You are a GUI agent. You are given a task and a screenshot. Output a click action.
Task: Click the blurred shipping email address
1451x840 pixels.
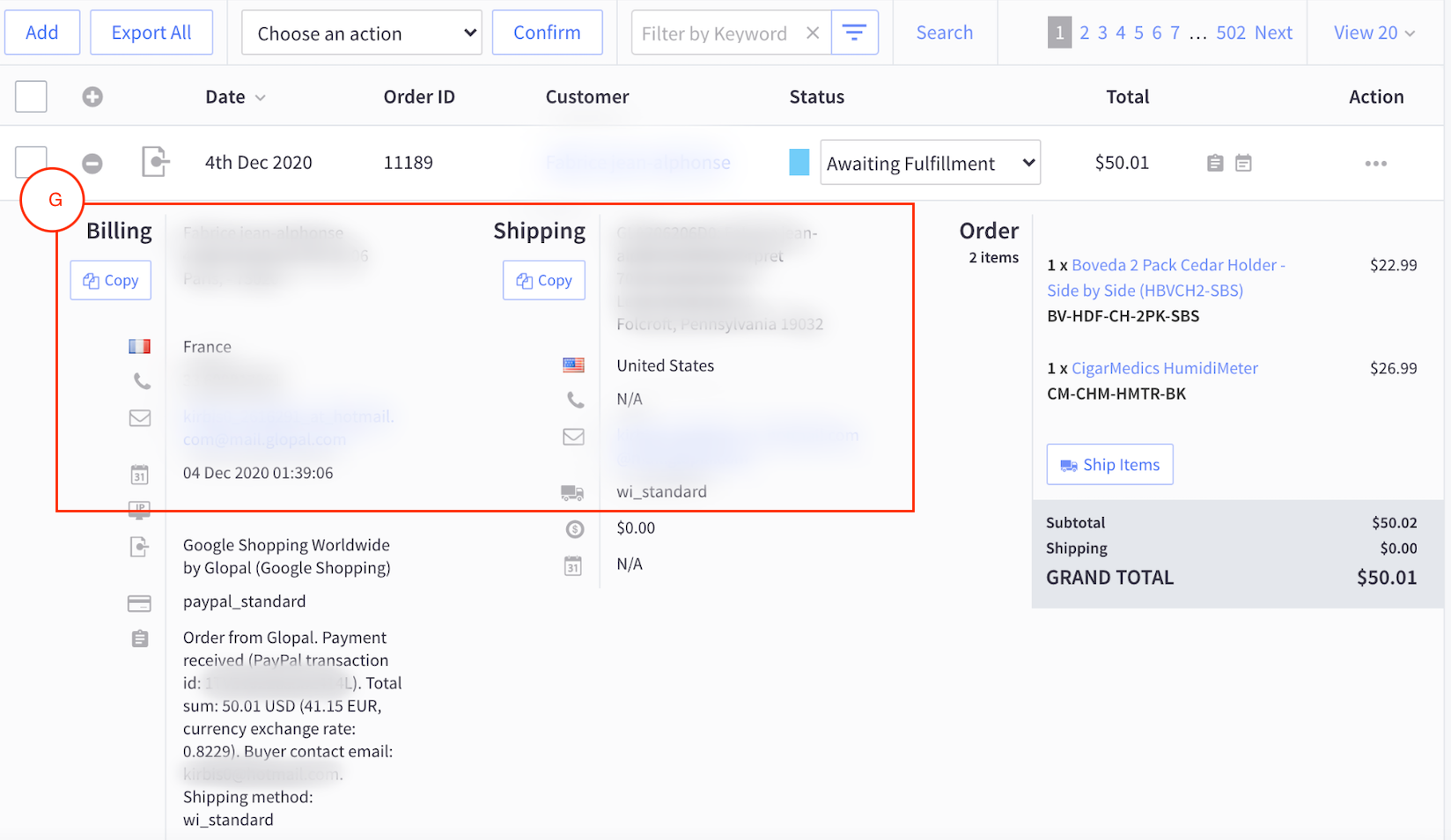tap(738, 446)
